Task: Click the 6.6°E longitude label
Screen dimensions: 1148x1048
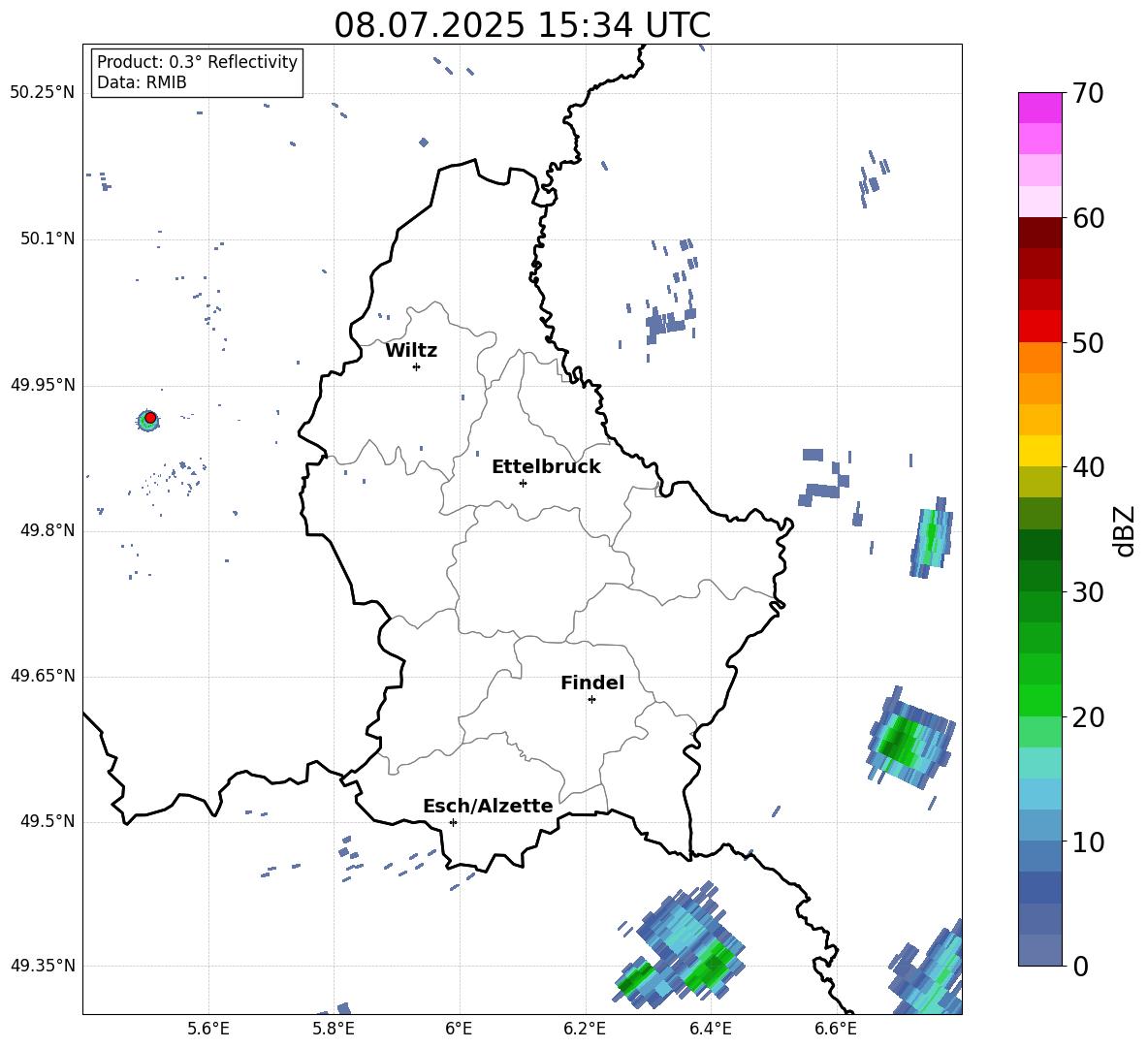Action: (836, 1029)
